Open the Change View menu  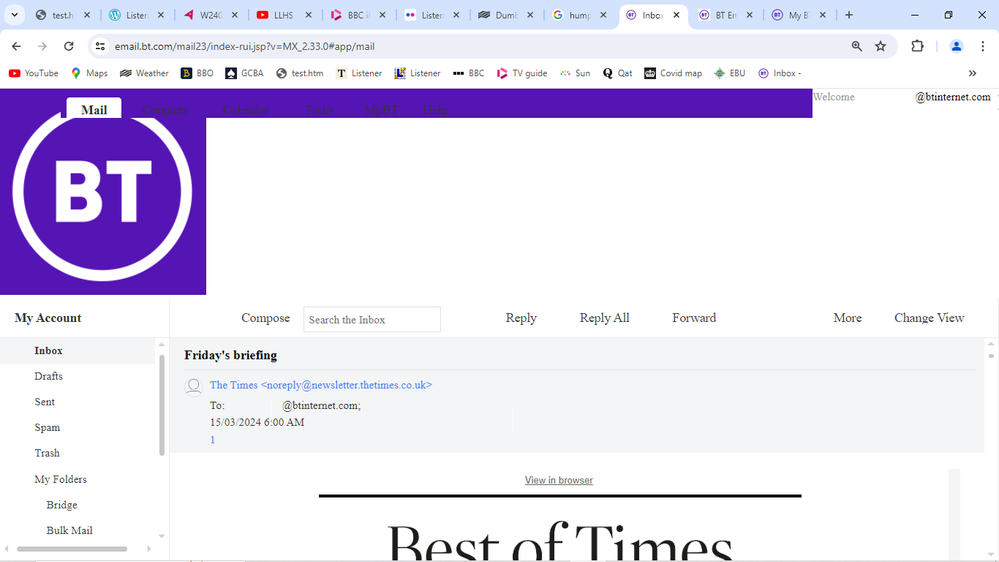pyautogui.click(x=929, y=317)
